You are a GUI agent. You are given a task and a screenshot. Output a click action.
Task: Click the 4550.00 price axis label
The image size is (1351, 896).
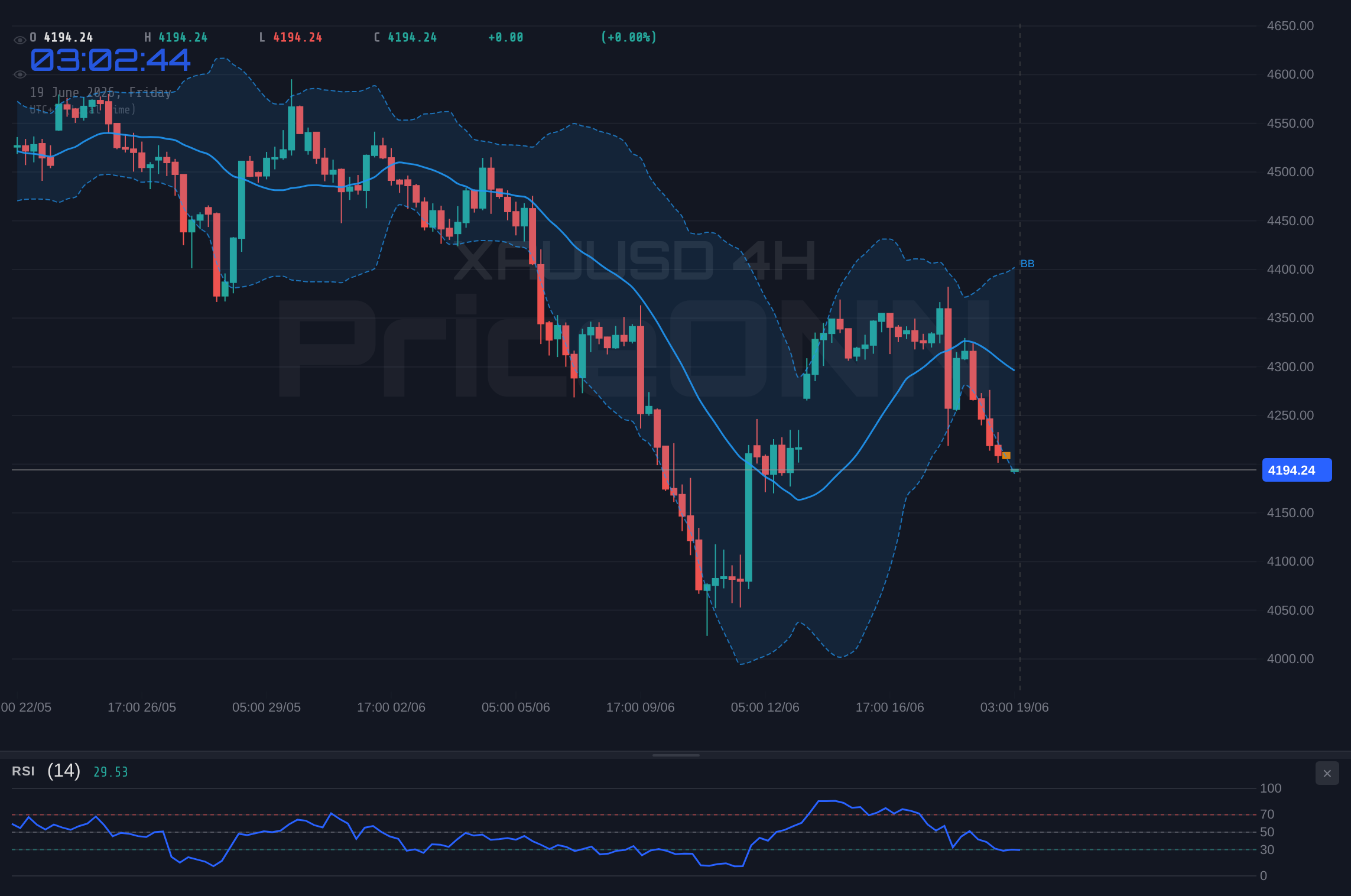click(1290, 124)
